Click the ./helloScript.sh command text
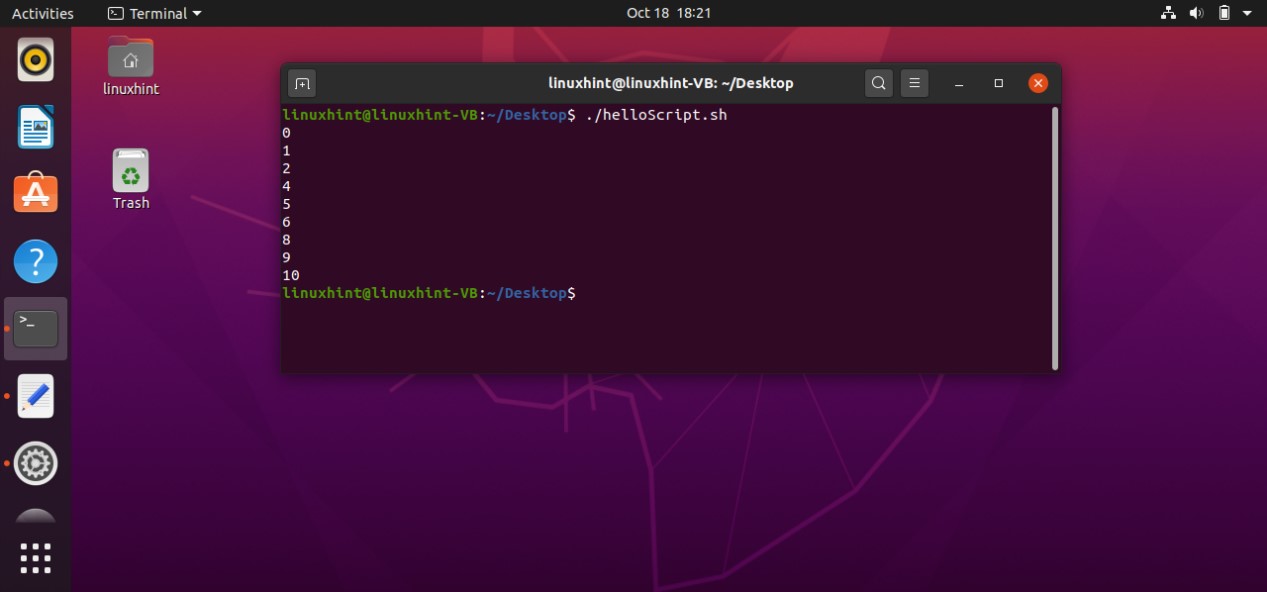This screenshot has height=592, width=1267. point(654,115)
